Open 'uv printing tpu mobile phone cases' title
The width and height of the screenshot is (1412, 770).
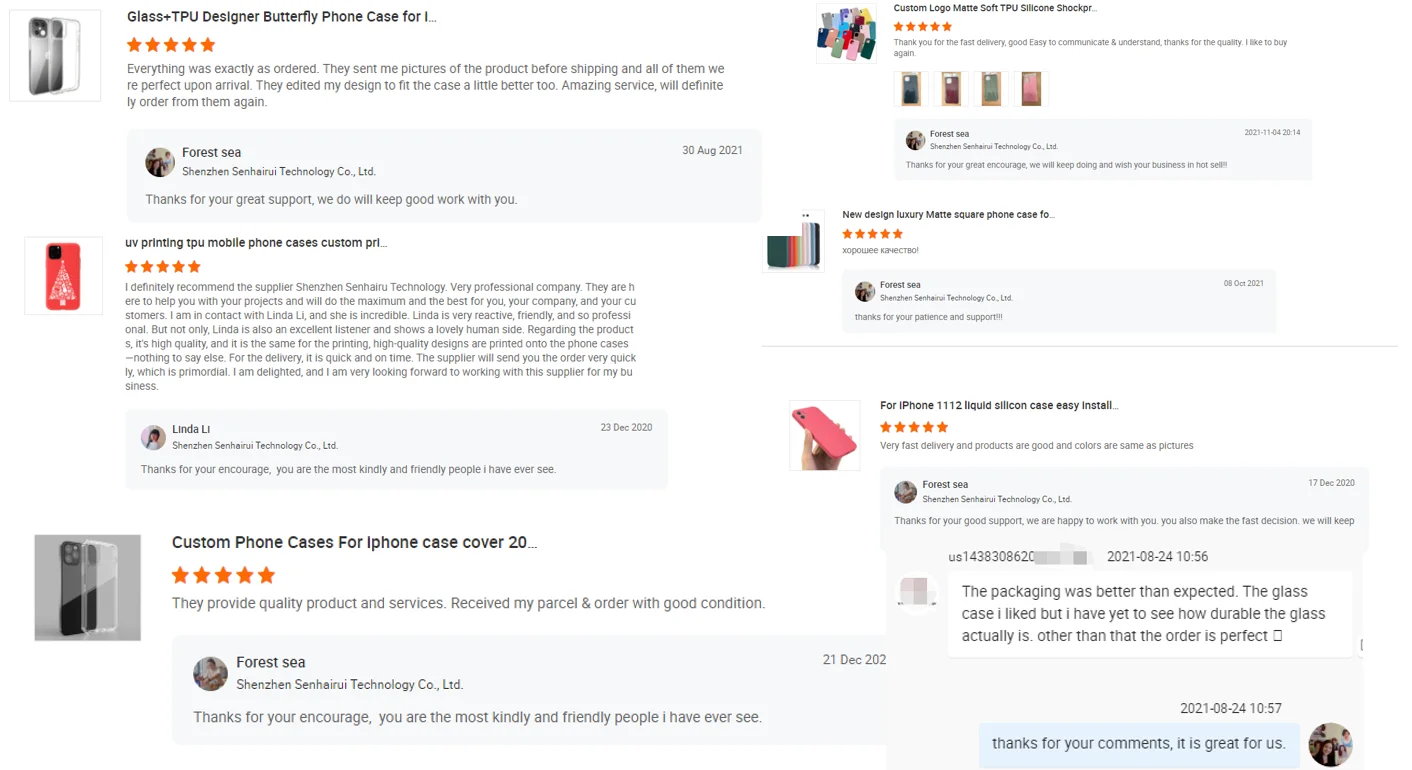pyautogui.click(x=256, y=243)
